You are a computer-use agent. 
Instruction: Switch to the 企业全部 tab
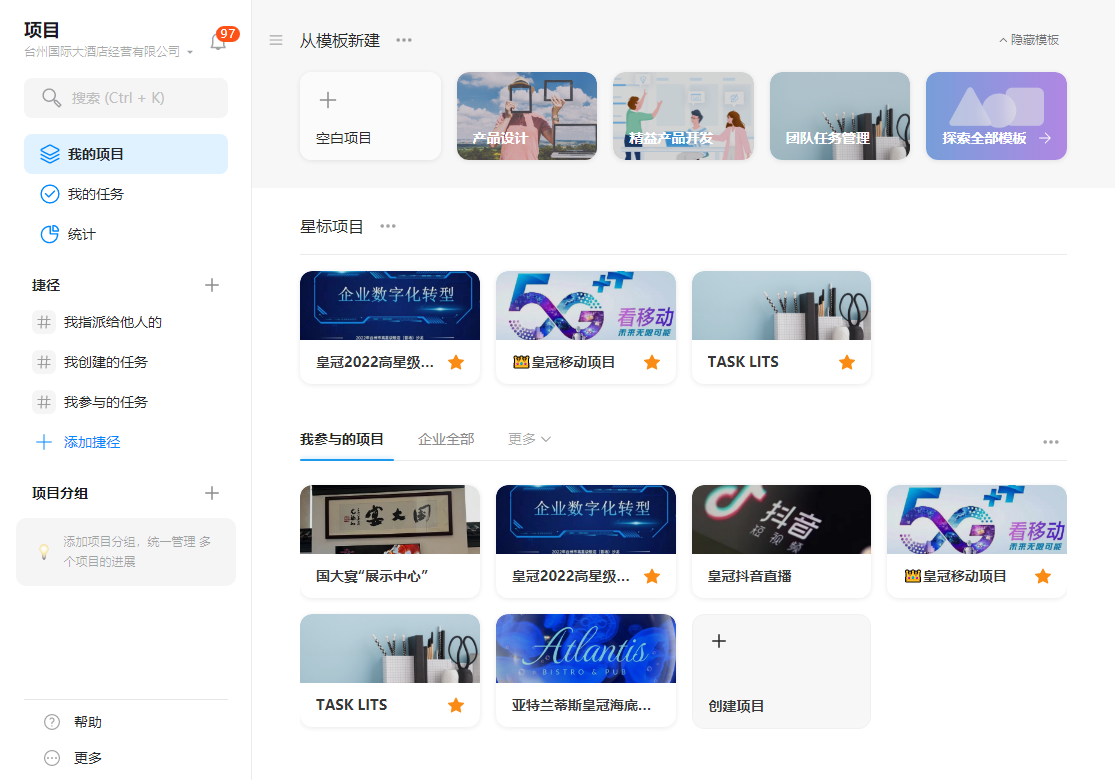(x=446, y=438)
